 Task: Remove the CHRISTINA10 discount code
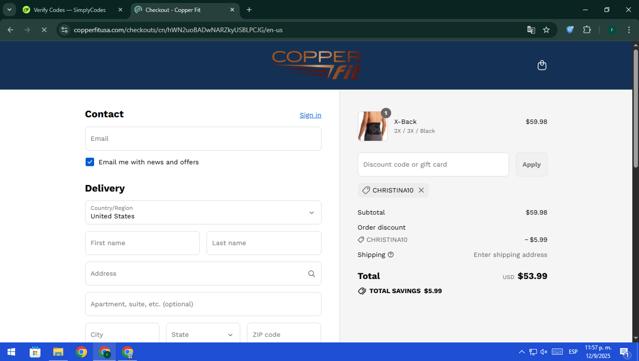tap(421, 190)
